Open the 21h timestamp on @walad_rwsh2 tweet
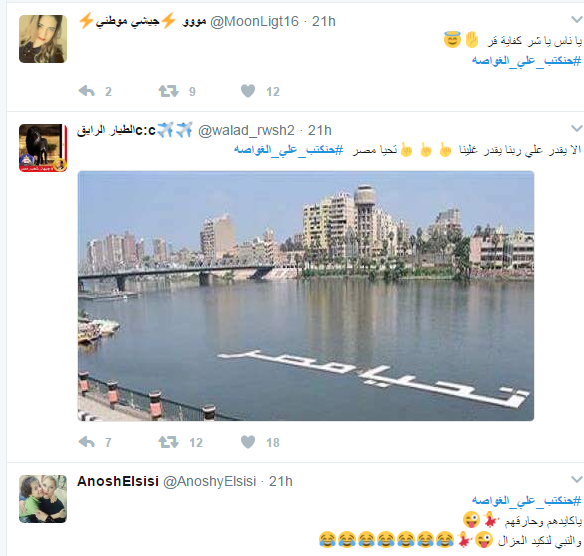This screenshot has height=556, width=584. pyautogui.click(x=320, y=131)
